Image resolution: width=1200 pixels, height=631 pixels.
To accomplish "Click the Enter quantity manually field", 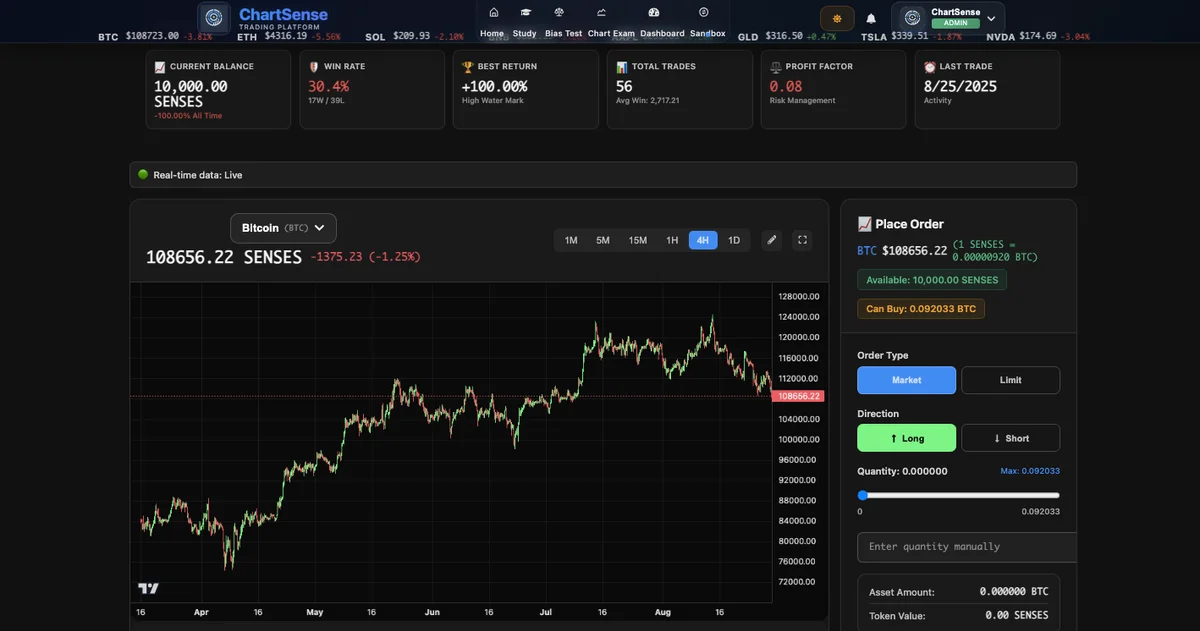I will (x=966, y=547).
